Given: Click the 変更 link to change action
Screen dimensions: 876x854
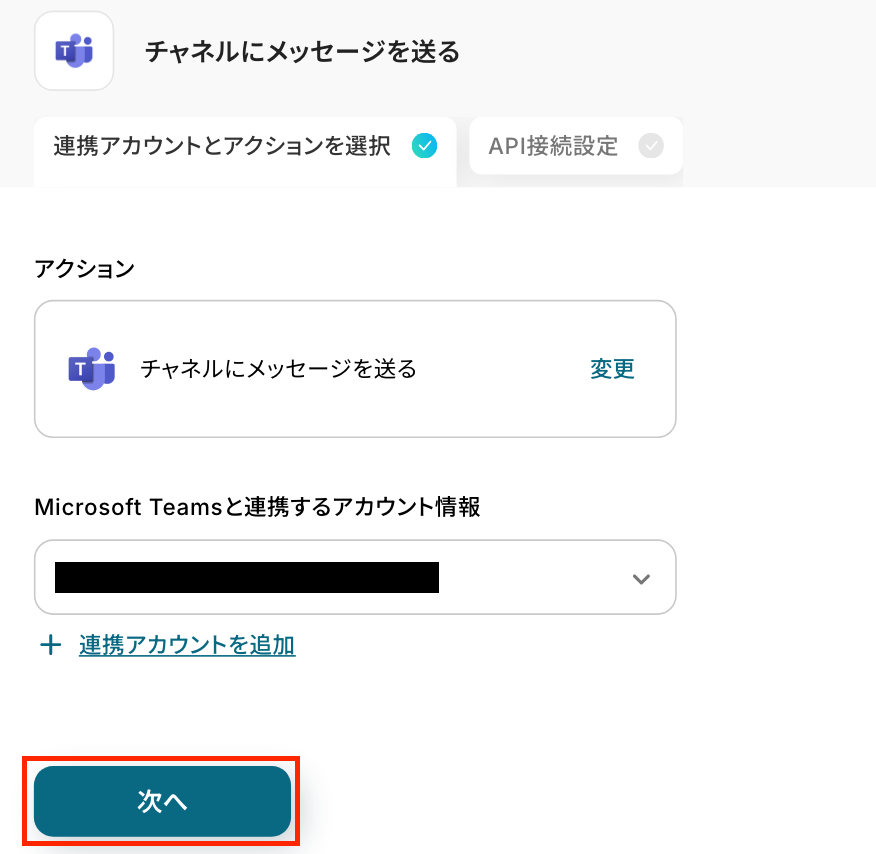Looking at the screenshot, I should (x=612, y=369).
